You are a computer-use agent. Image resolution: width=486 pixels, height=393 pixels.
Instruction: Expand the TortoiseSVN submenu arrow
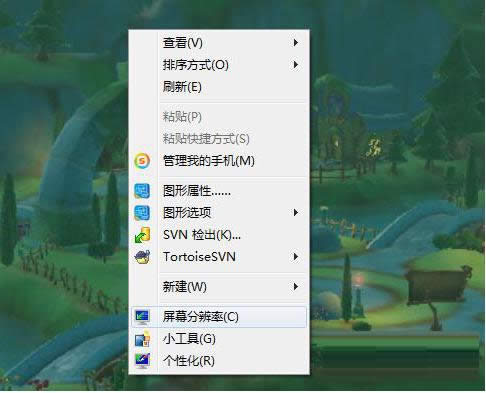coord(295,257)
